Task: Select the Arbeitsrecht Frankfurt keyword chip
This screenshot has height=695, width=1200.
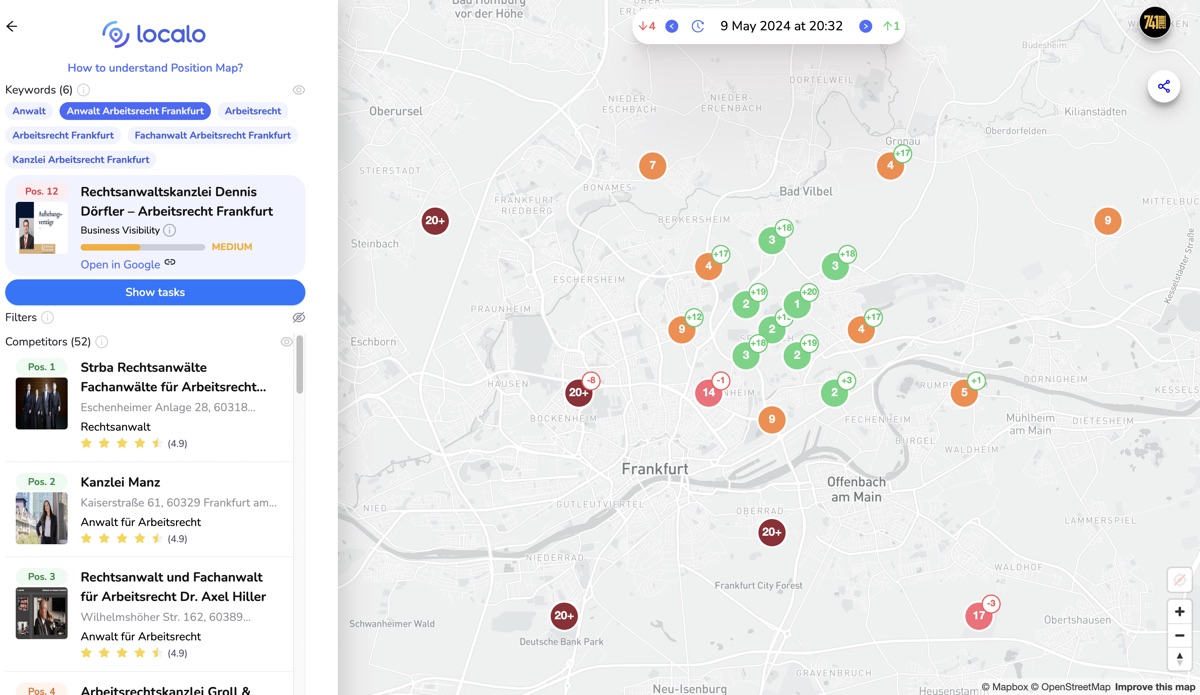Action: [x=63, y=135]
